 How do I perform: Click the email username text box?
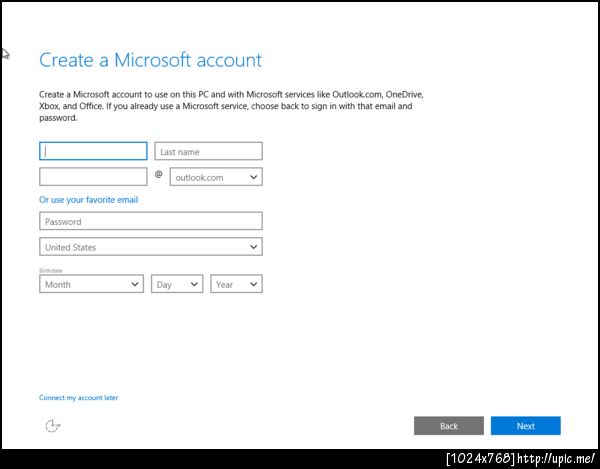click(93, 177)
